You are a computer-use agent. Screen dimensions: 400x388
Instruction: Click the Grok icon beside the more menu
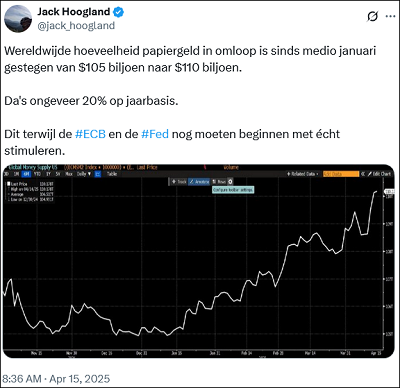point(372,16)
